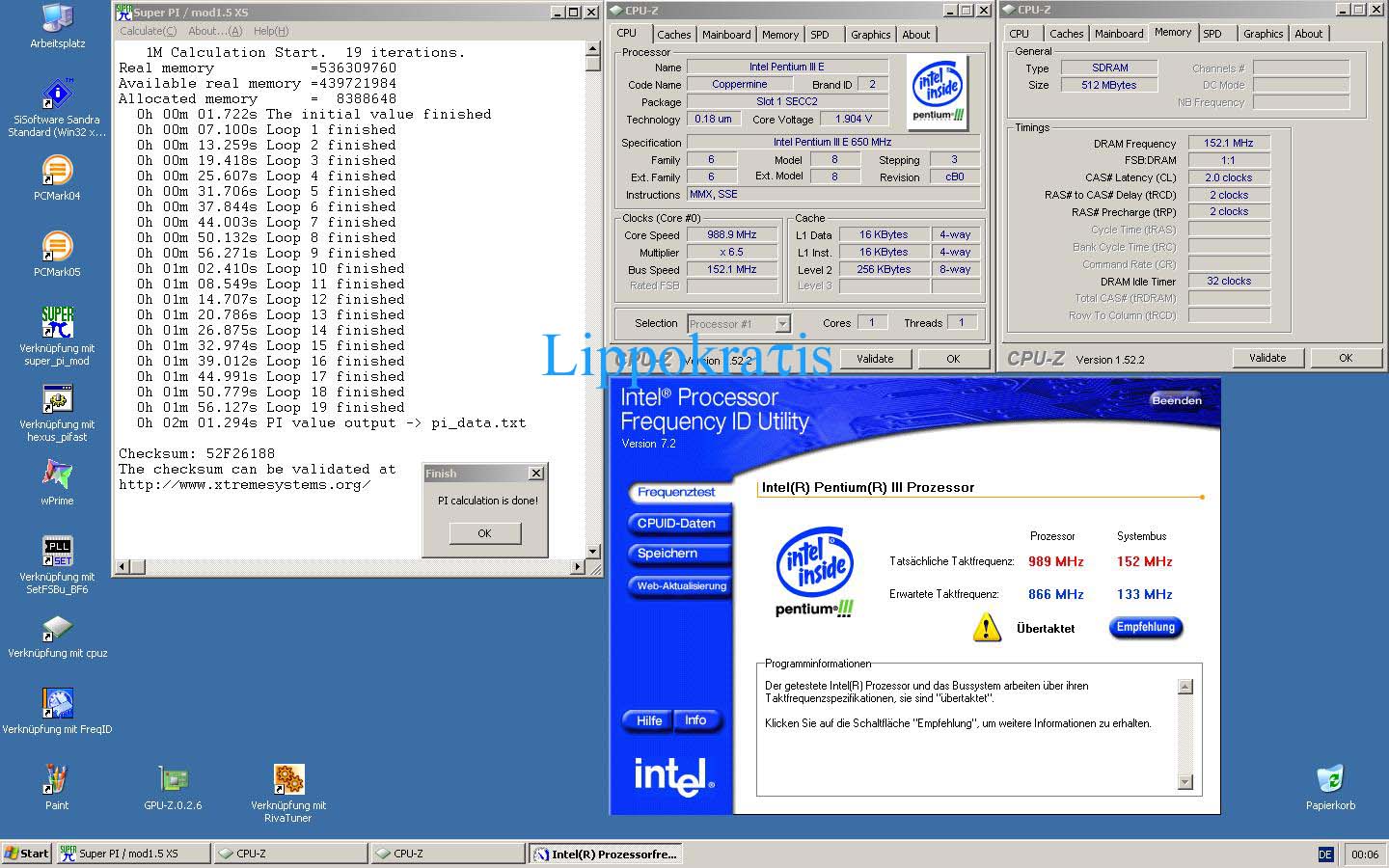
Task: Open the Windows Start menu
Action: (26, 854)
